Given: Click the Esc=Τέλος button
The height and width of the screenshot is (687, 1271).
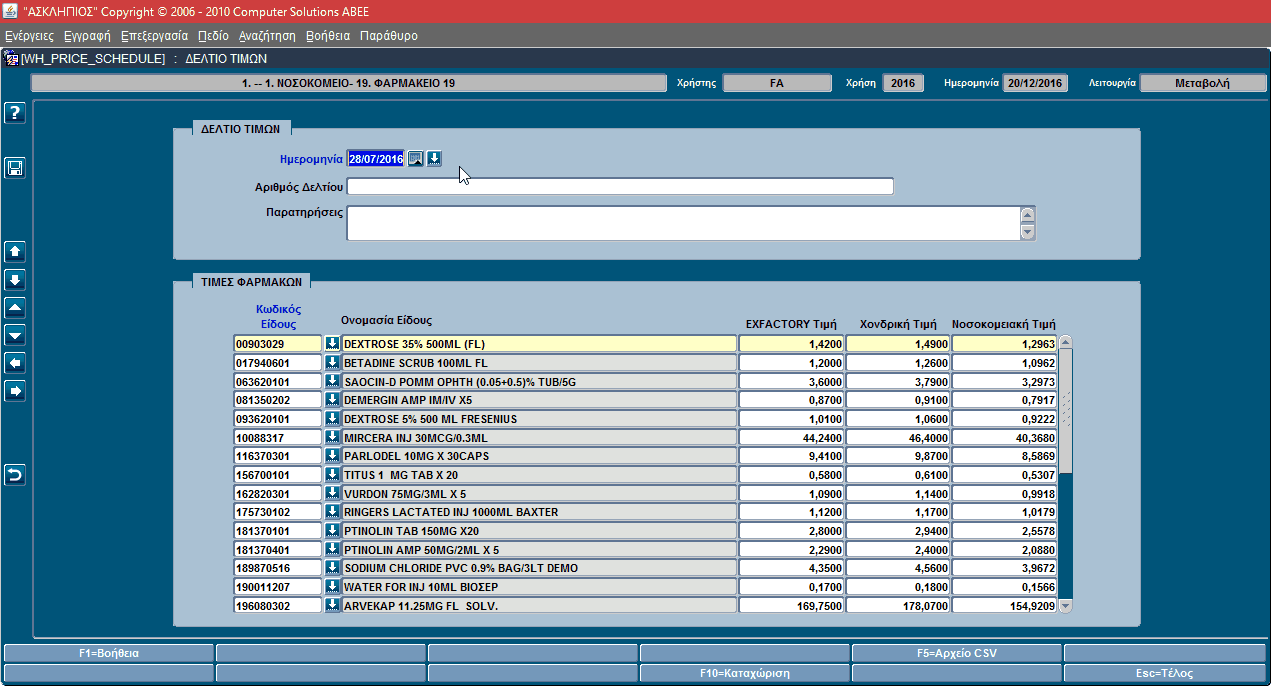Looking at the screenshot, I should [1165, 673].
